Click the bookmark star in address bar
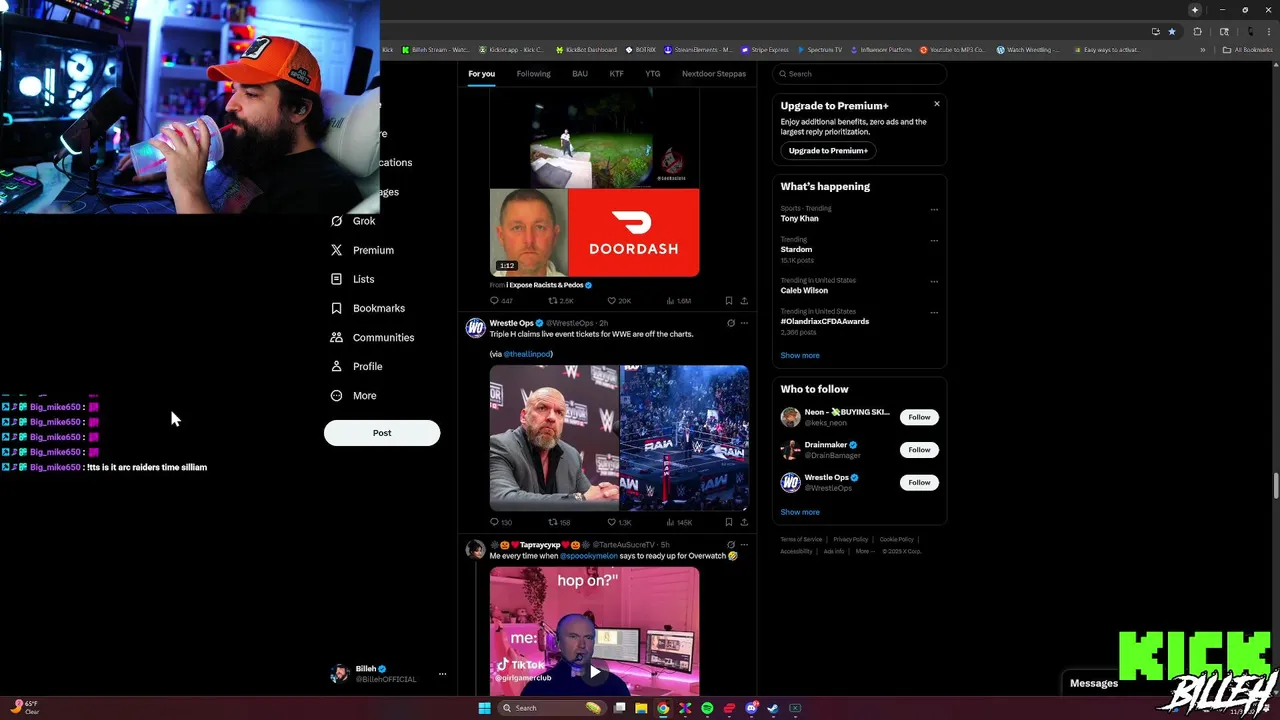The image size is (1280, 720). pos(1172,31)
